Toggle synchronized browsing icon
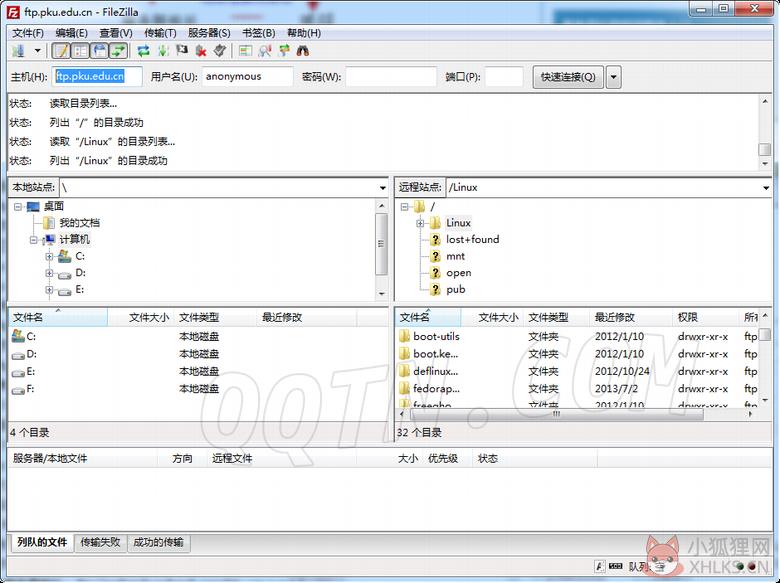 pos(284,51)
